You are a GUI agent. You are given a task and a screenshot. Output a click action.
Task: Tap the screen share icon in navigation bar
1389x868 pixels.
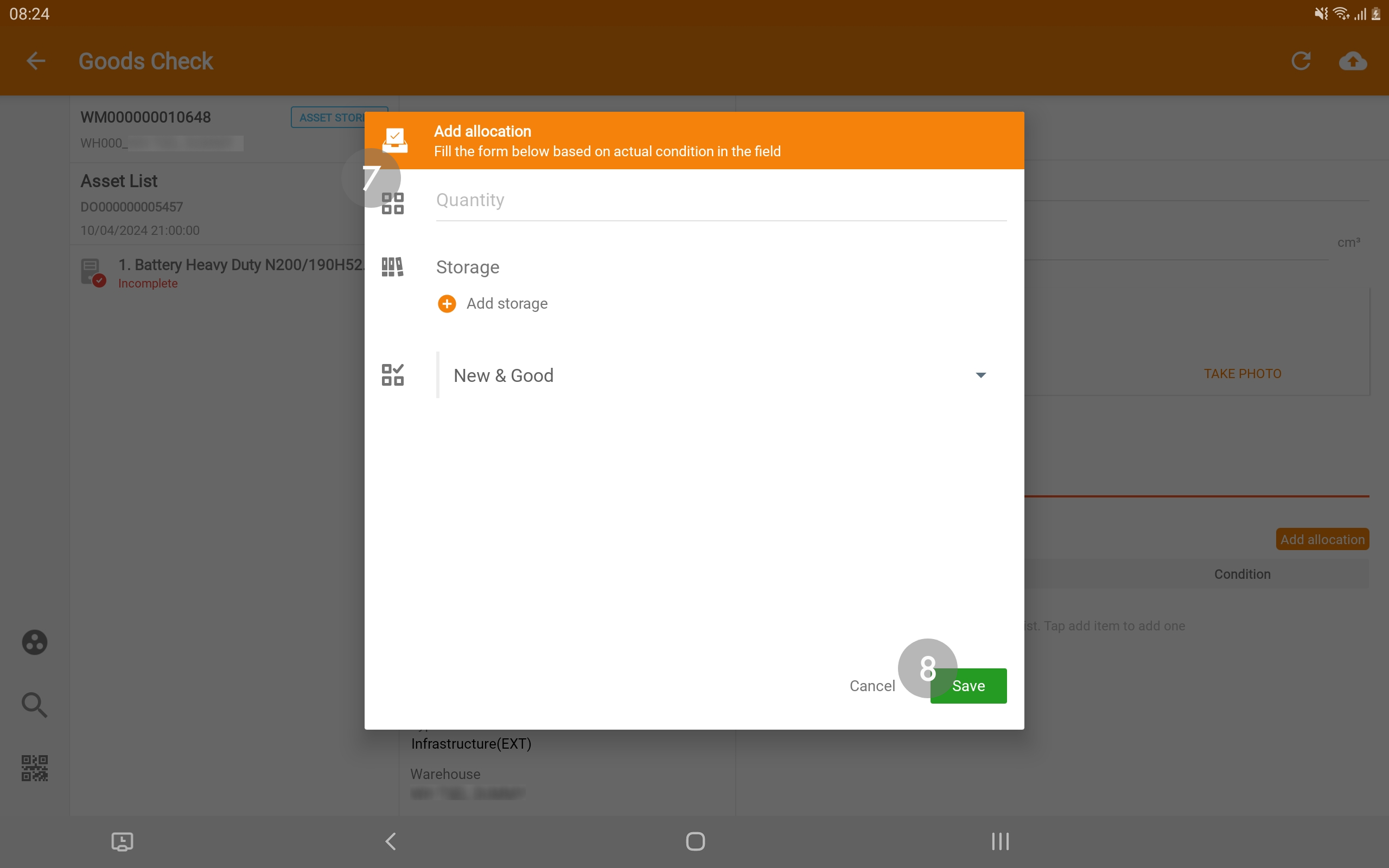point(122,841)
